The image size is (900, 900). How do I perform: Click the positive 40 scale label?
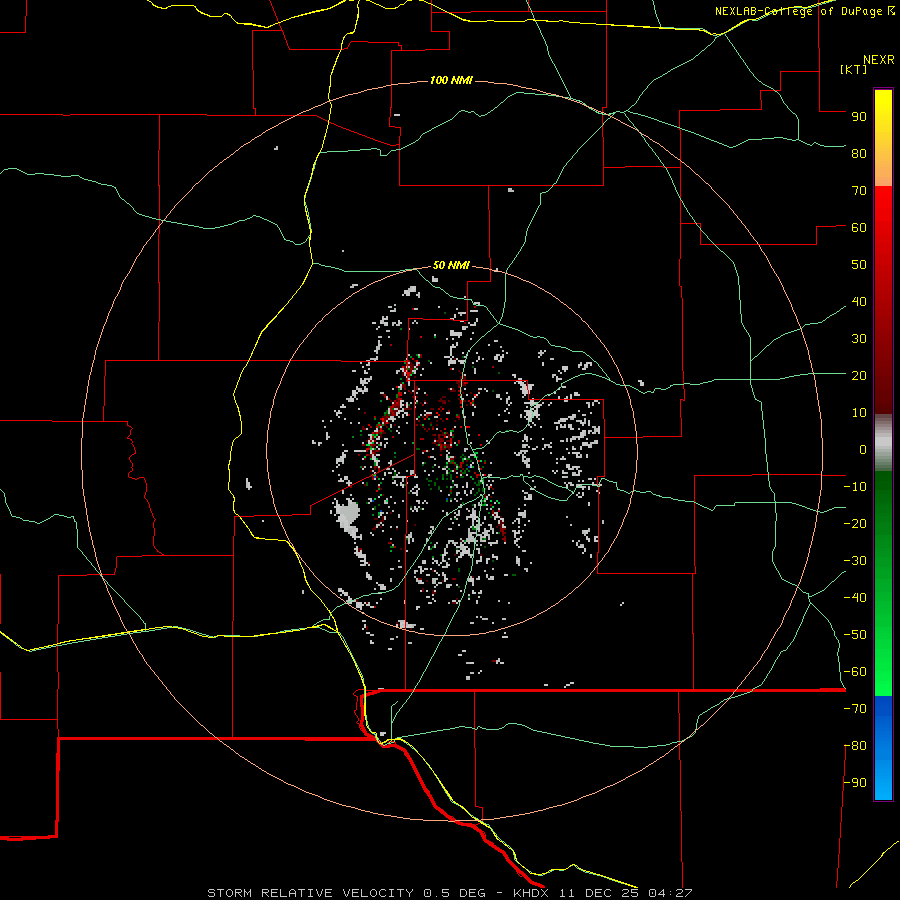[x=859, y=302]
